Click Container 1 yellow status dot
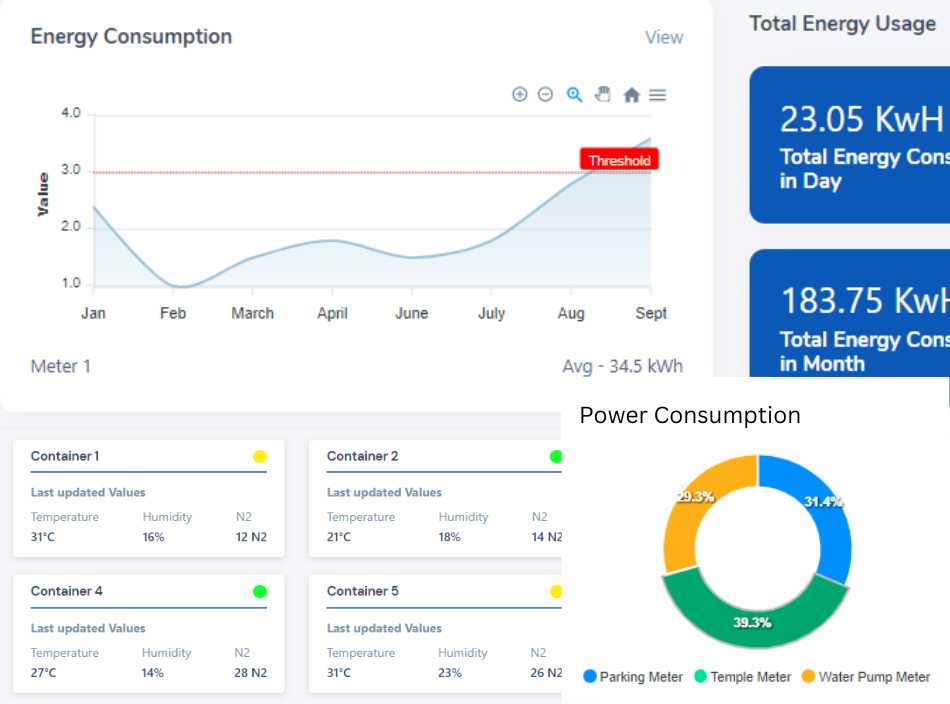Viewport: 950px width, 704px height. point(260,457)
